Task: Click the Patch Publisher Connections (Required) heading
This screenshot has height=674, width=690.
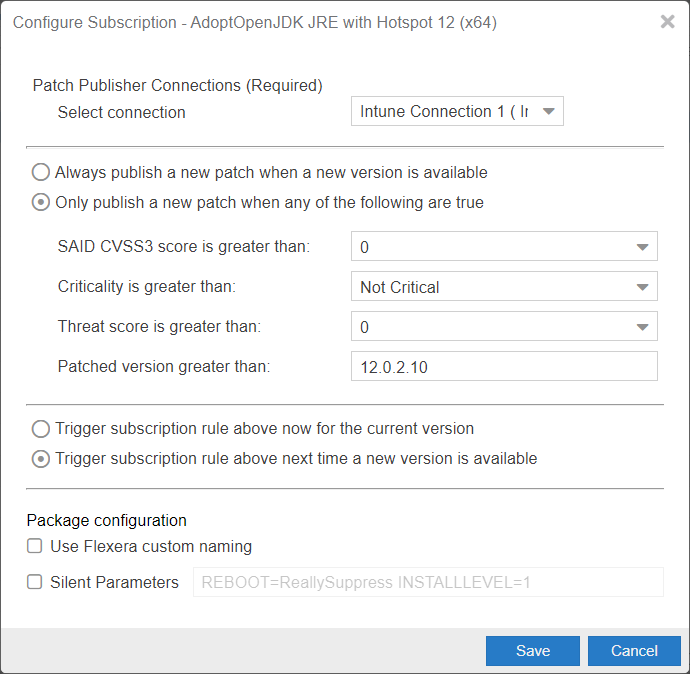Action: (177, 85)
